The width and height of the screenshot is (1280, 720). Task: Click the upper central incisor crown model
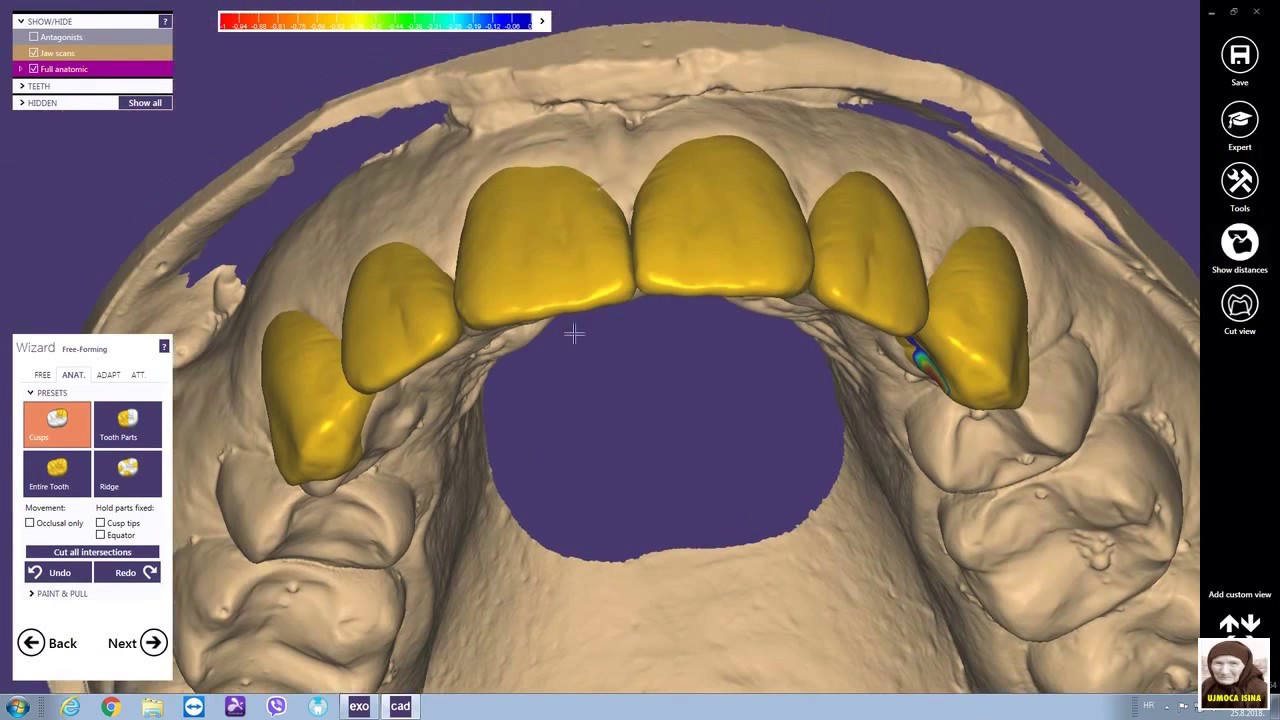722,215
